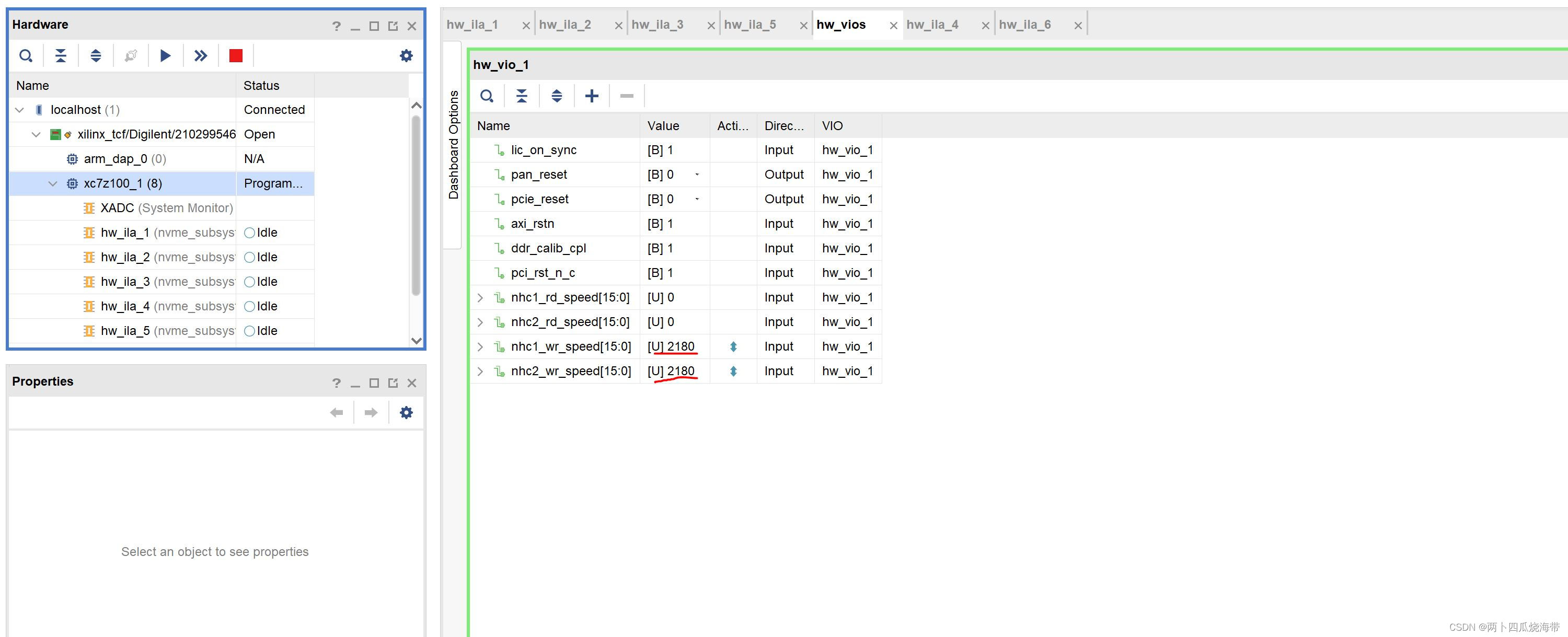Open Properties panel help question mark
This screenshot has width=1568, height=637.
337,383
